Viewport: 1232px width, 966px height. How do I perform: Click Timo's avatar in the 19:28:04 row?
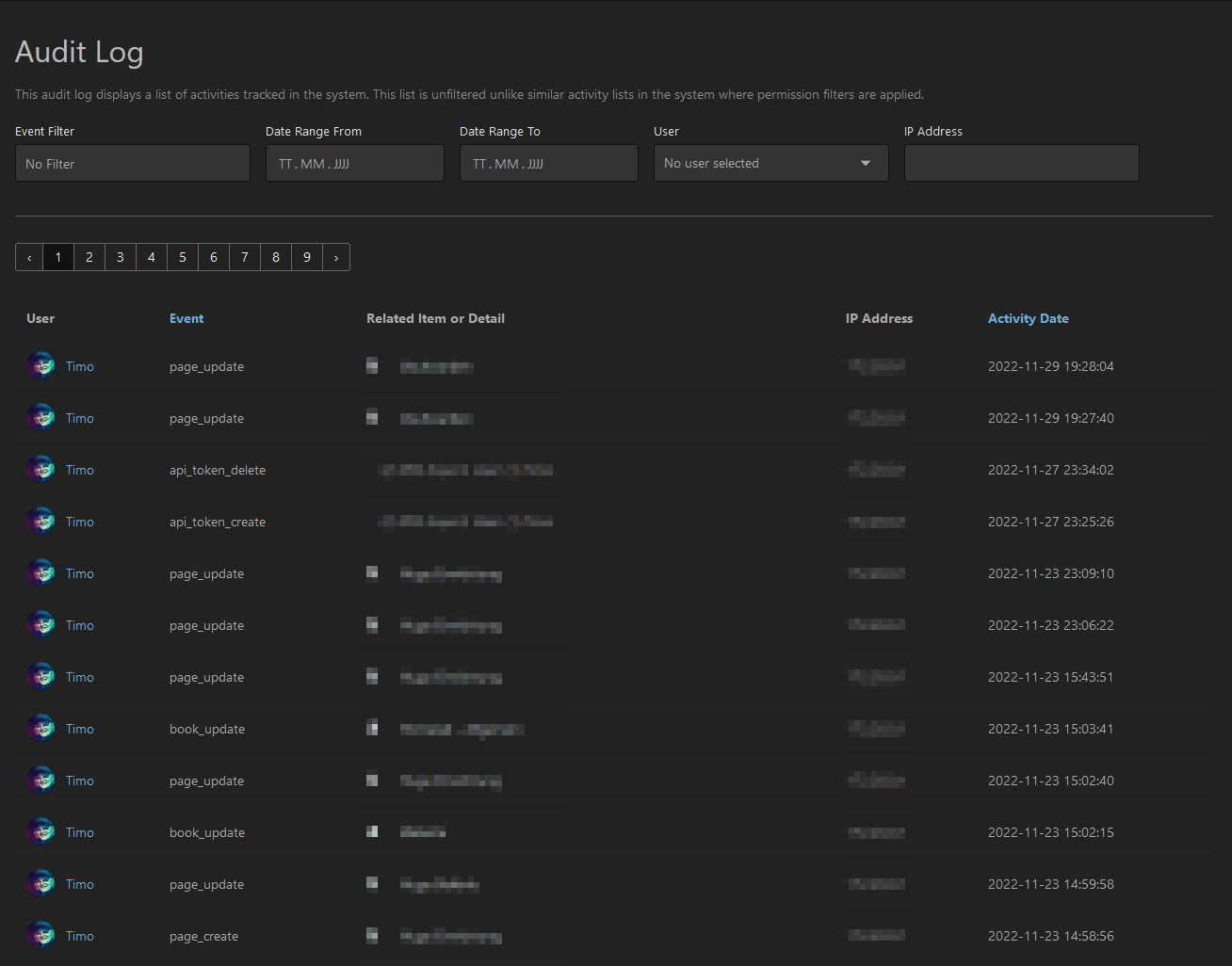41,365
